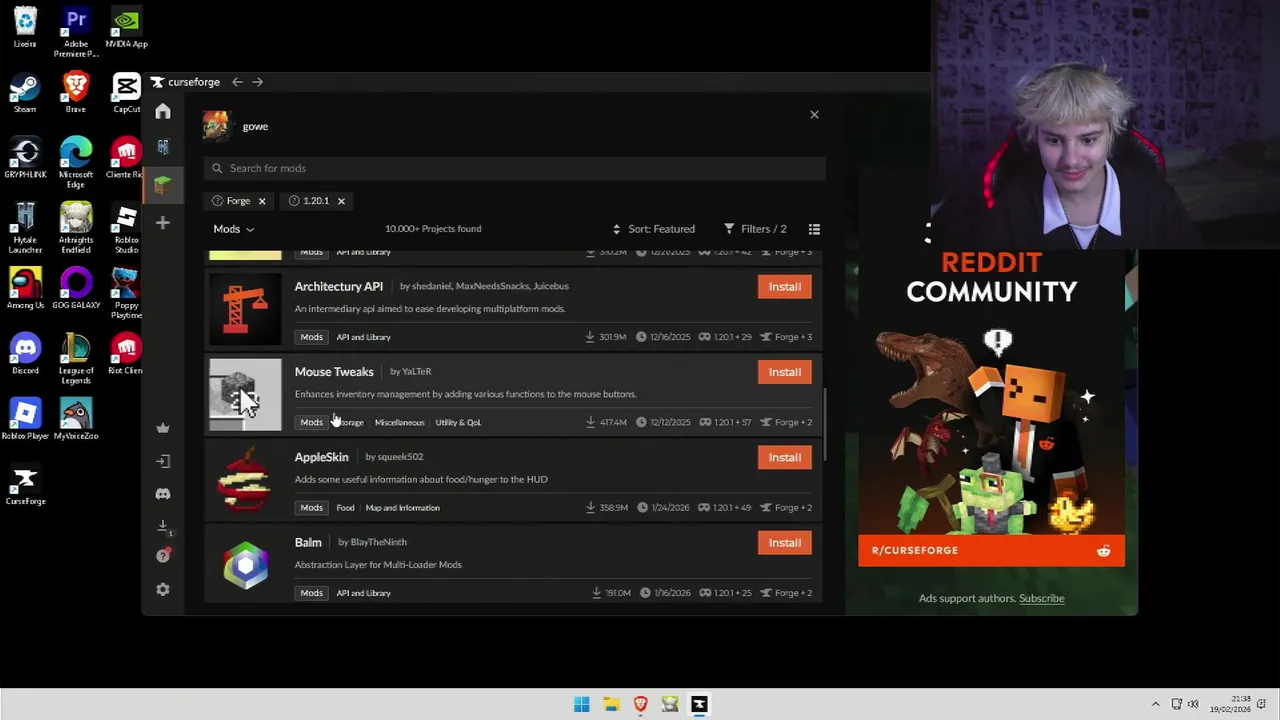
Task: Click the sign-in arrow icon in sidebar
Action: coord(163,461)
